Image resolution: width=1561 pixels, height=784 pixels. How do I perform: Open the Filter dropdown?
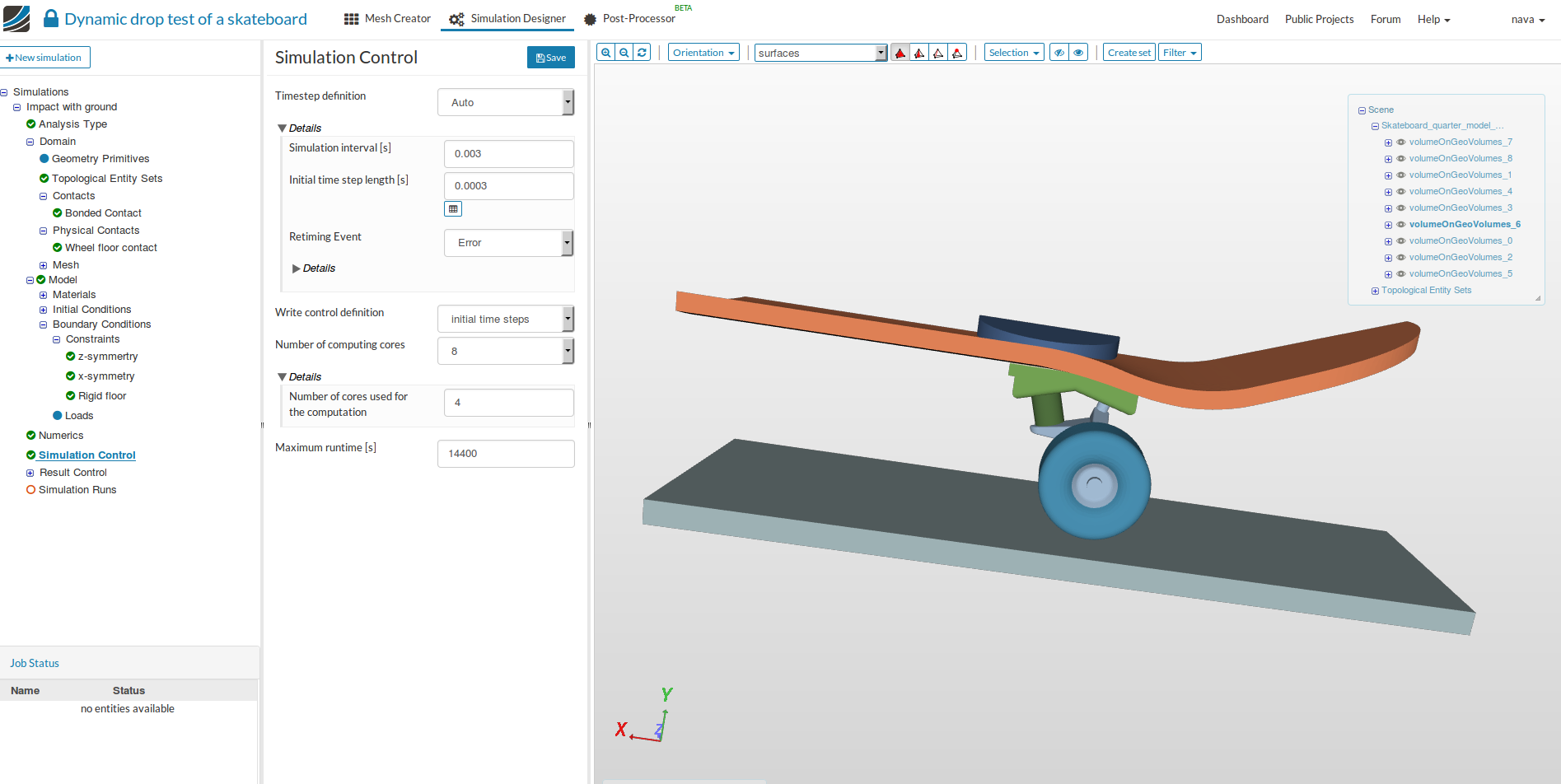click(1180, 53)
